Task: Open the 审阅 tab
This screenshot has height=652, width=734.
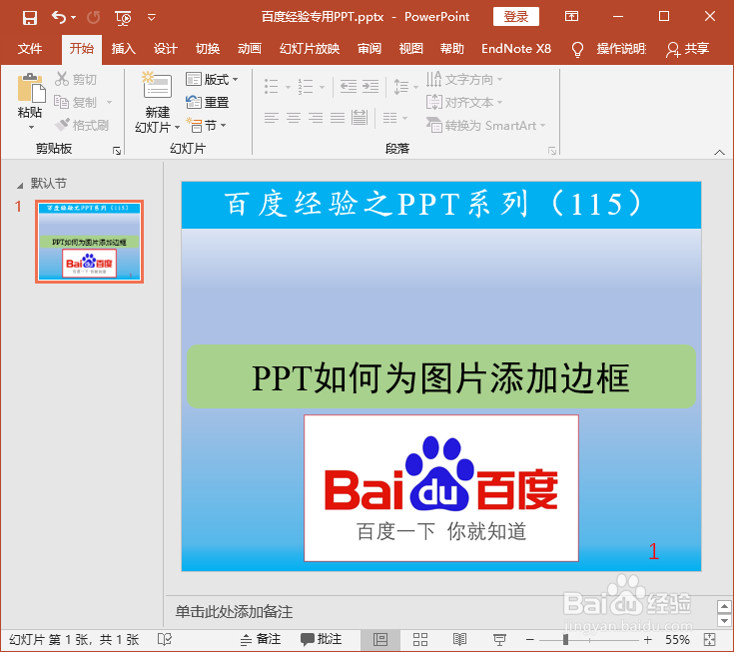Action: pyautogui.click(x=369, y=49)
